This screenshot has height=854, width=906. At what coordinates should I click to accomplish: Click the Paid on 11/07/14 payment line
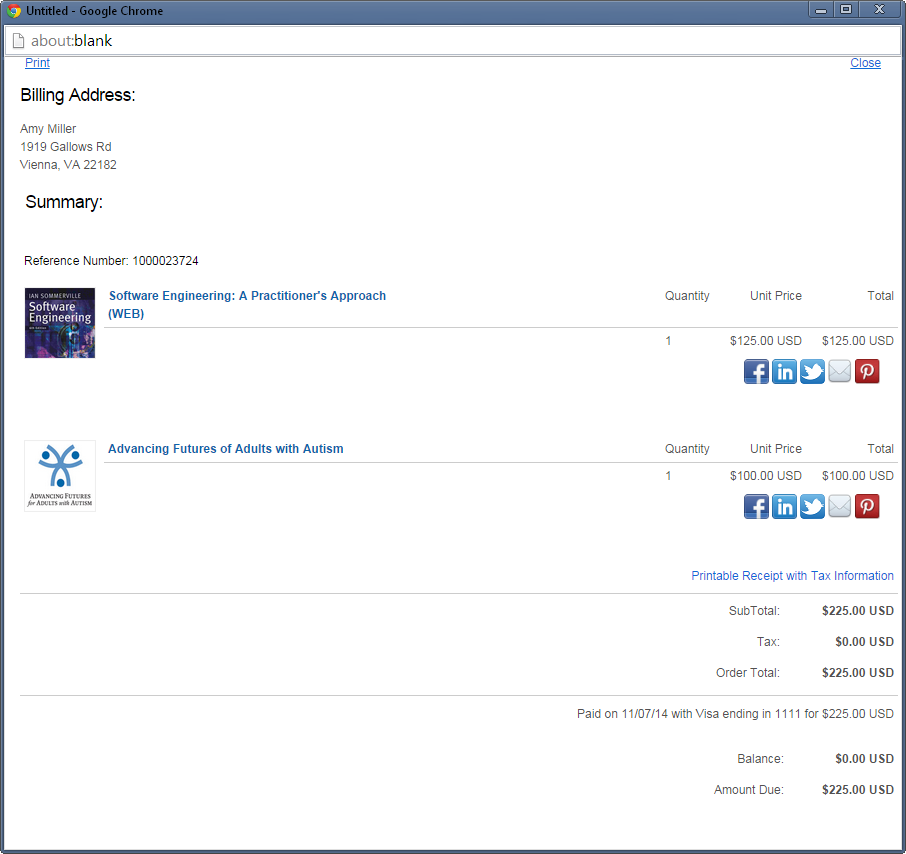click(735, 714)
